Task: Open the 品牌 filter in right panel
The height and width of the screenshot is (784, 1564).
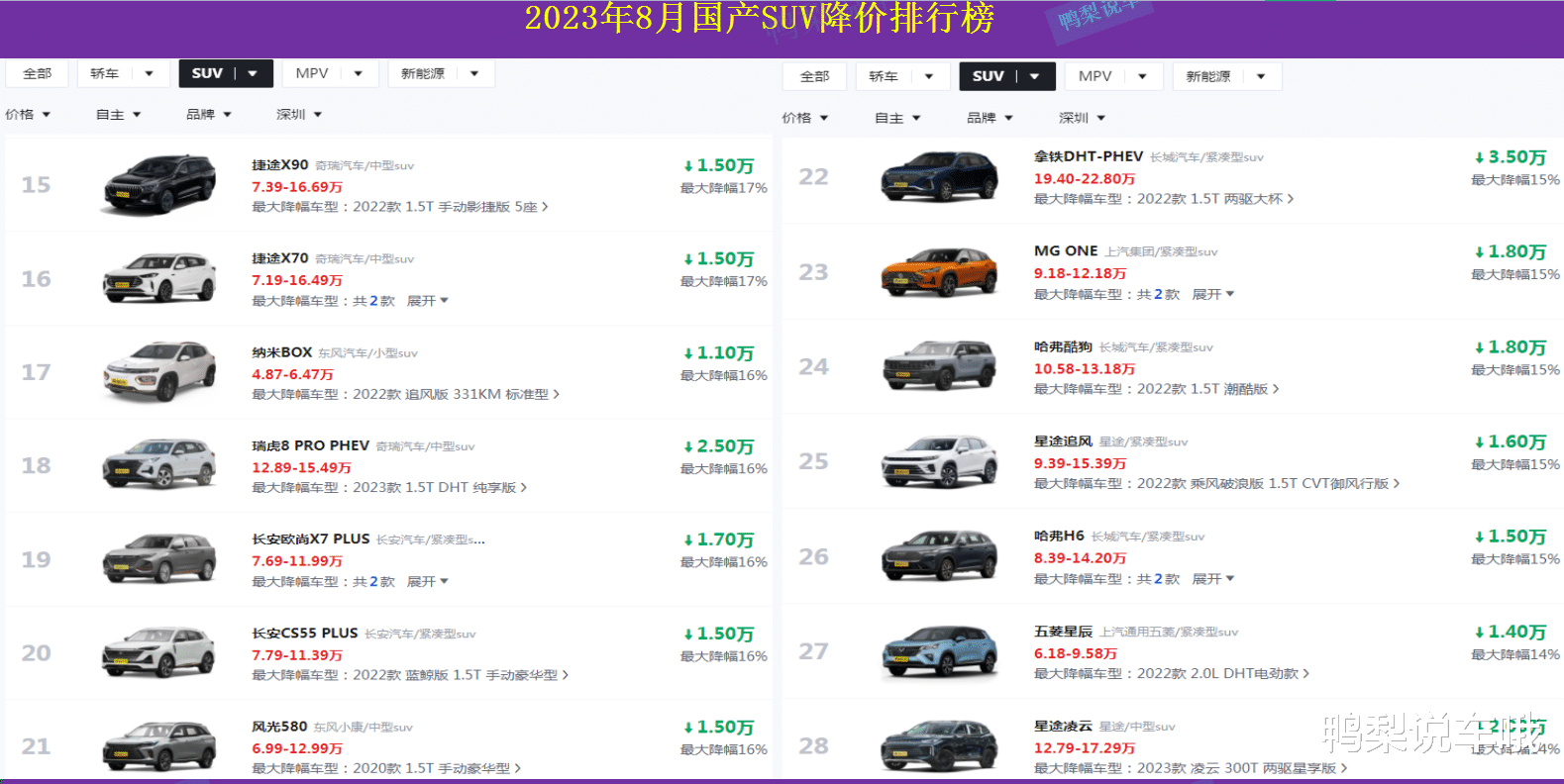Action: click(990, 118)
